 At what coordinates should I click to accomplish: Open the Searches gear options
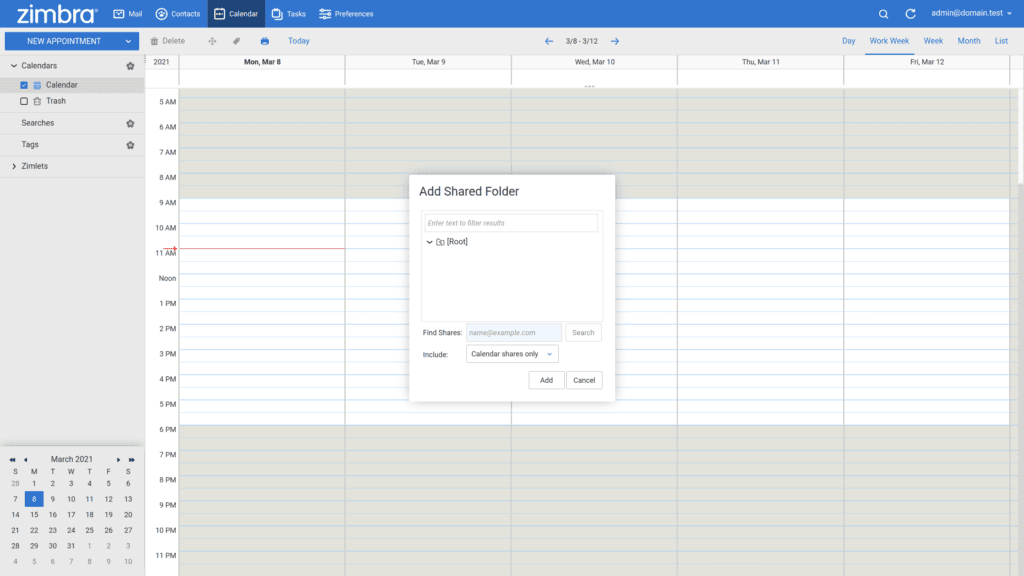point(130,123)
